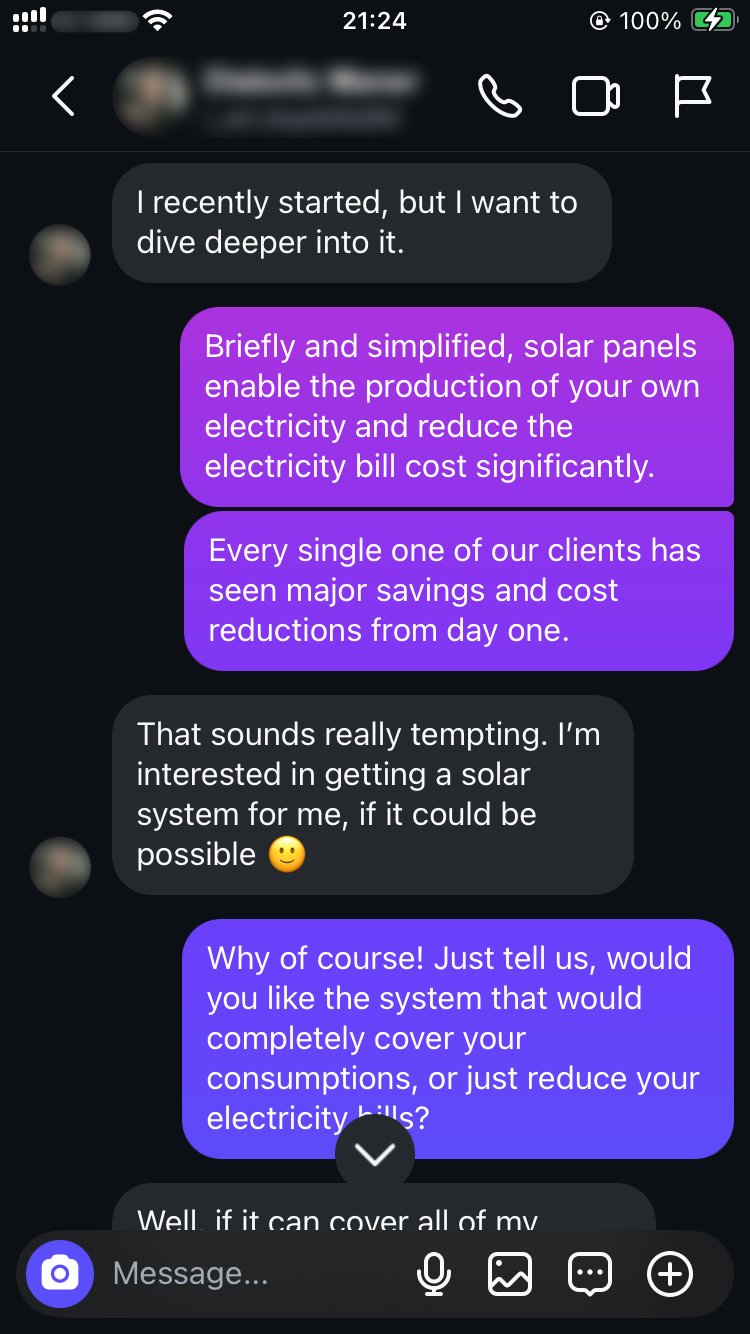Start an audio call with phone icon
Screen dimensions: 750x1334
click(x=500, y=96)
